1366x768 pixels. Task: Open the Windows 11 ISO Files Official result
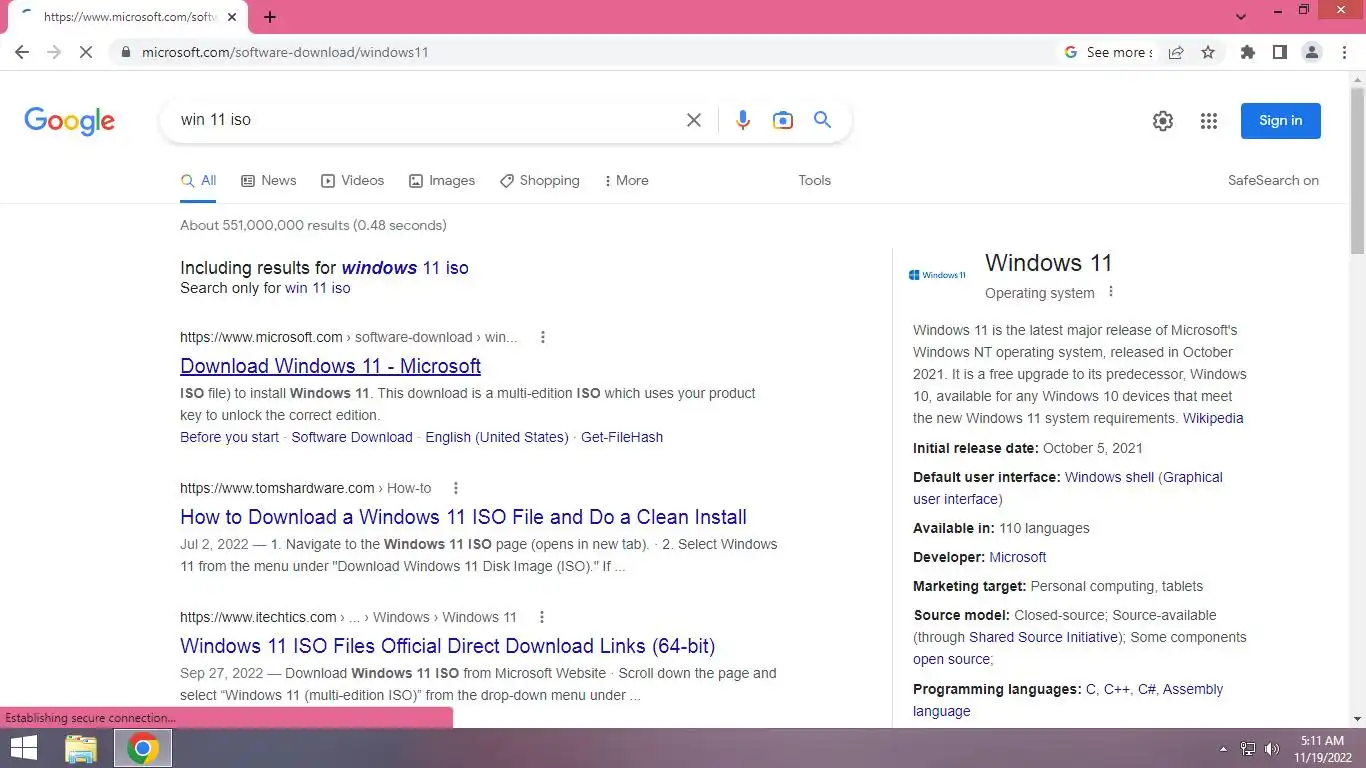[447, 646]
